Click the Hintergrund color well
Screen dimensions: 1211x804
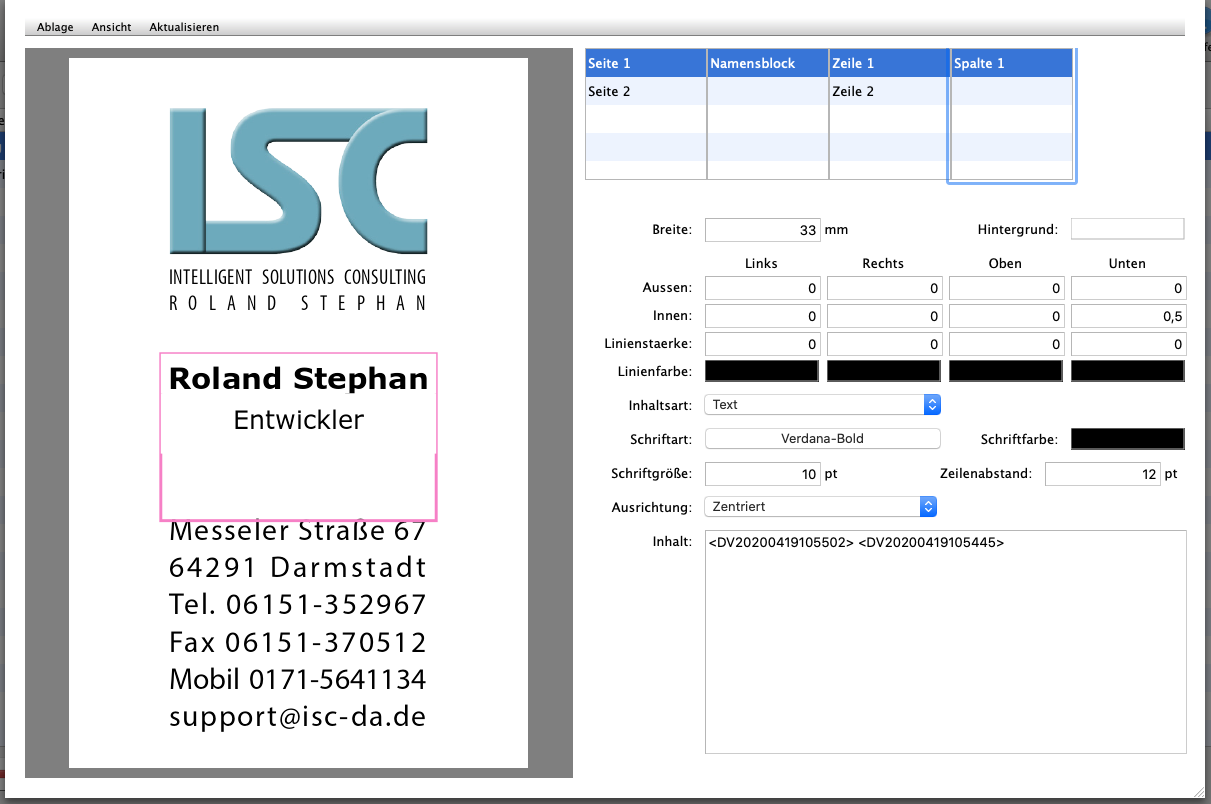tap(1127, 230)
